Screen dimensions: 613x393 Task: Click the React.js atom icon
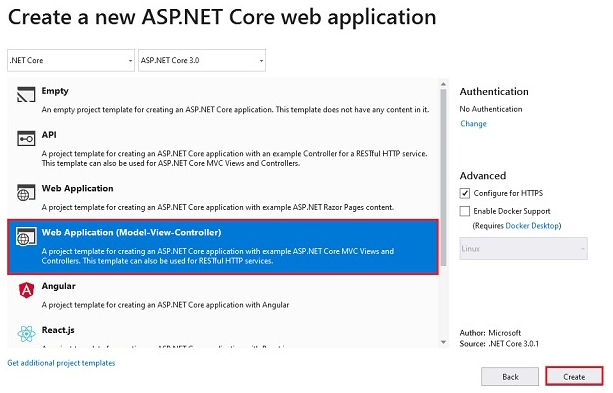26,334
